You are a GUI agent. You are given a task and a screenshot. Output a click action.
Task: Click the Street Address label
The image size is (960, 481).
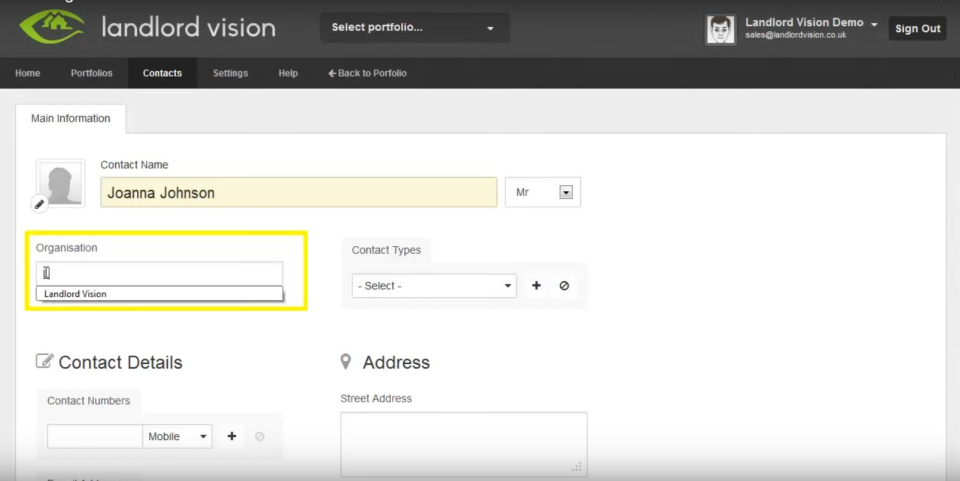click(x=376, y=398)
